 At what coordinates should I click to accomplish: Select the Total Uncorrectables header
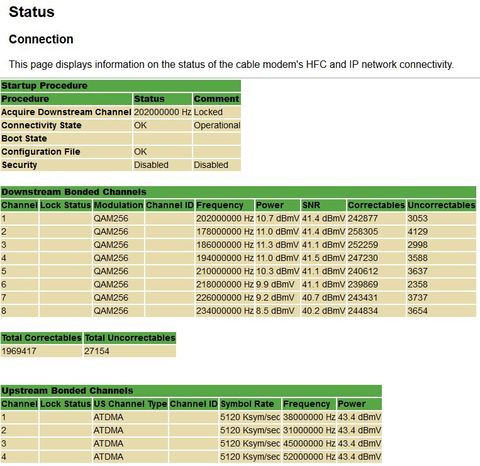130,338
